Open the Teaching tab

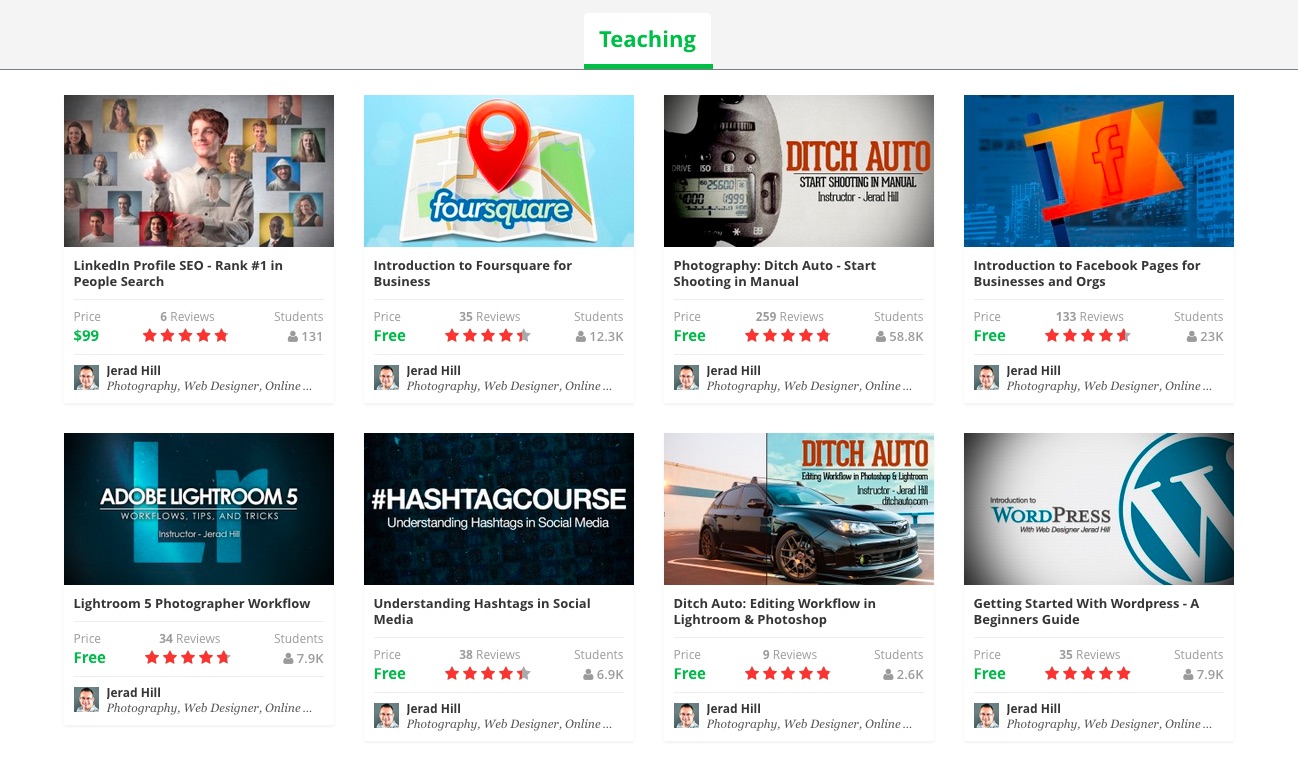[x=647, y=40]
